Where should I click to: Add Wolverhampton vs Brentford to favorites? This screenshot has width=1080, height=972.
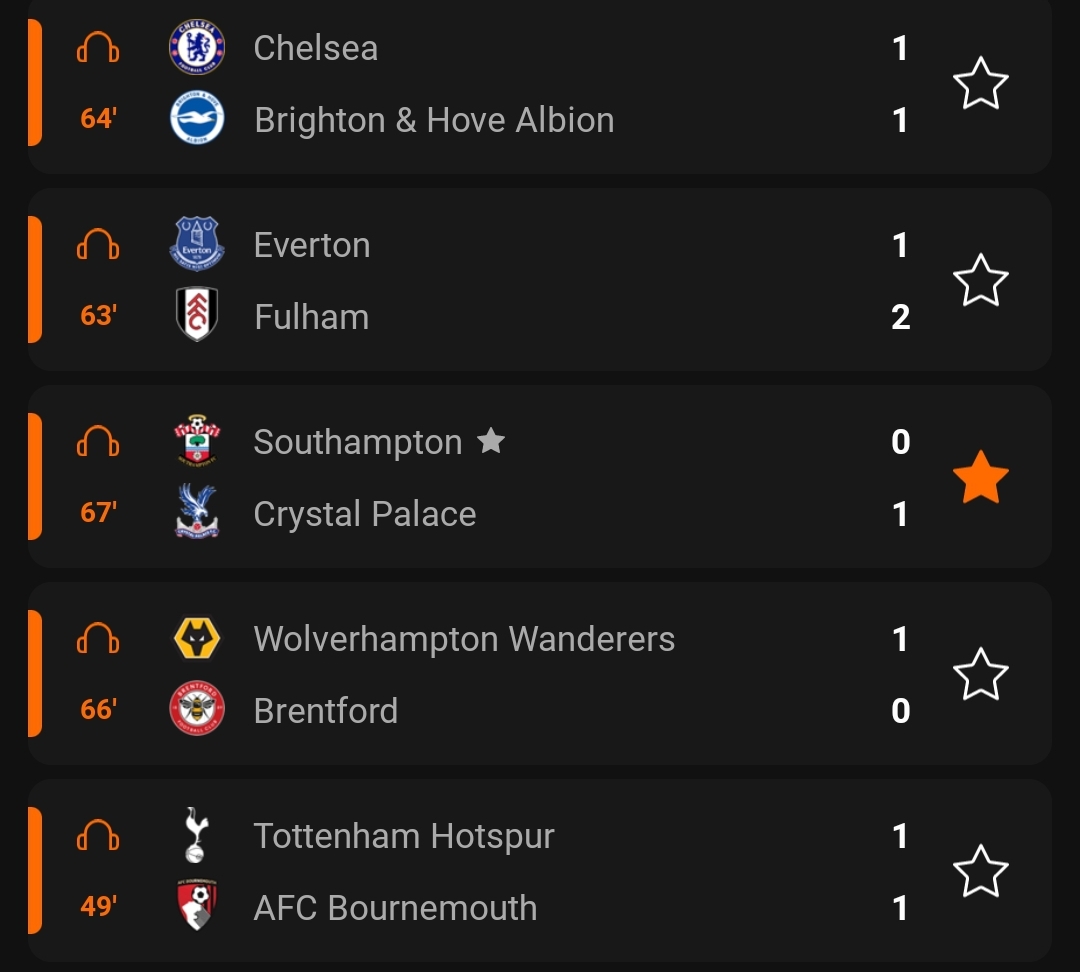click(980, 675)
